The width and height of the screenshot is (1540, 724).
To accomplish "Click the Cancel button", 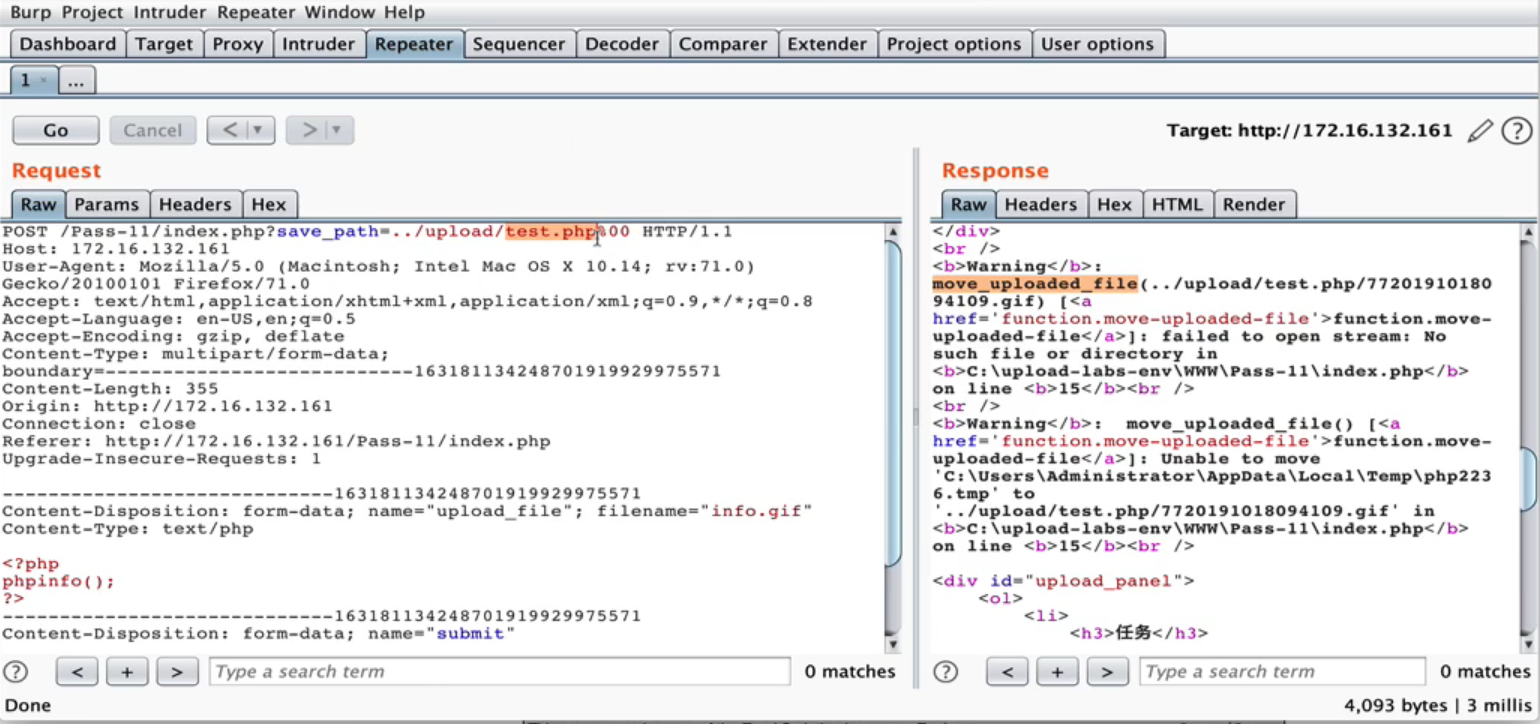I will (x=153, y=130).
